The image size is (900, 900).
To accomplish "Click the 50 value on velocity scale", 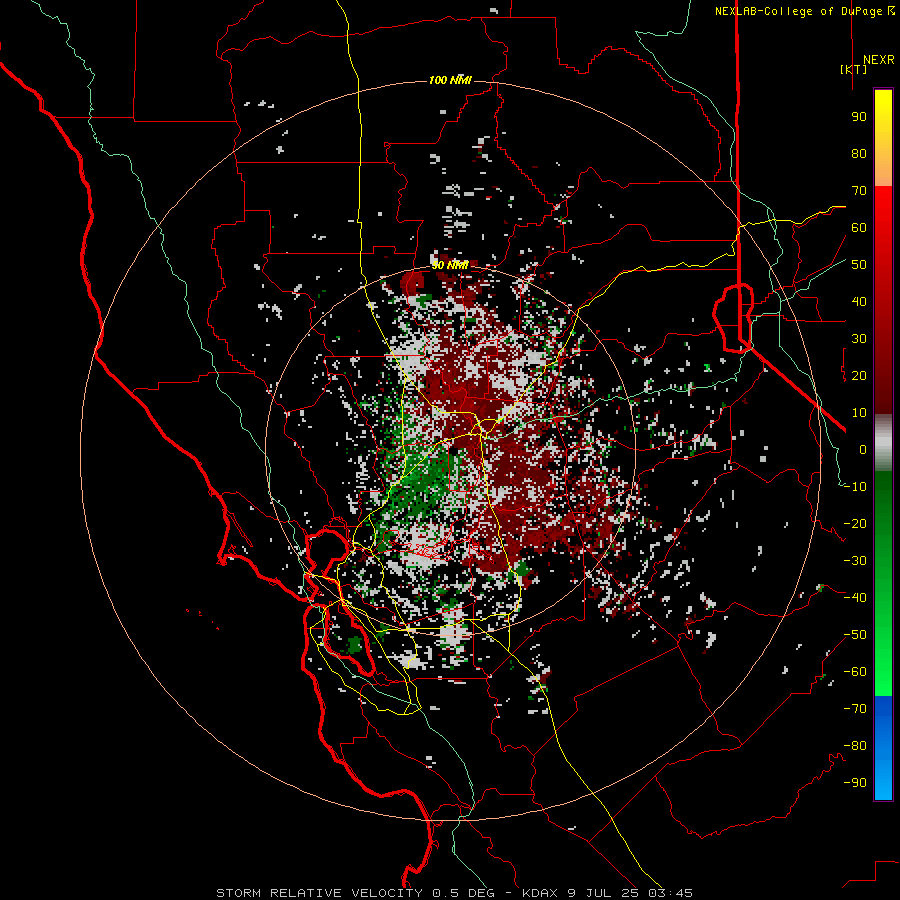I will point(859,265).
